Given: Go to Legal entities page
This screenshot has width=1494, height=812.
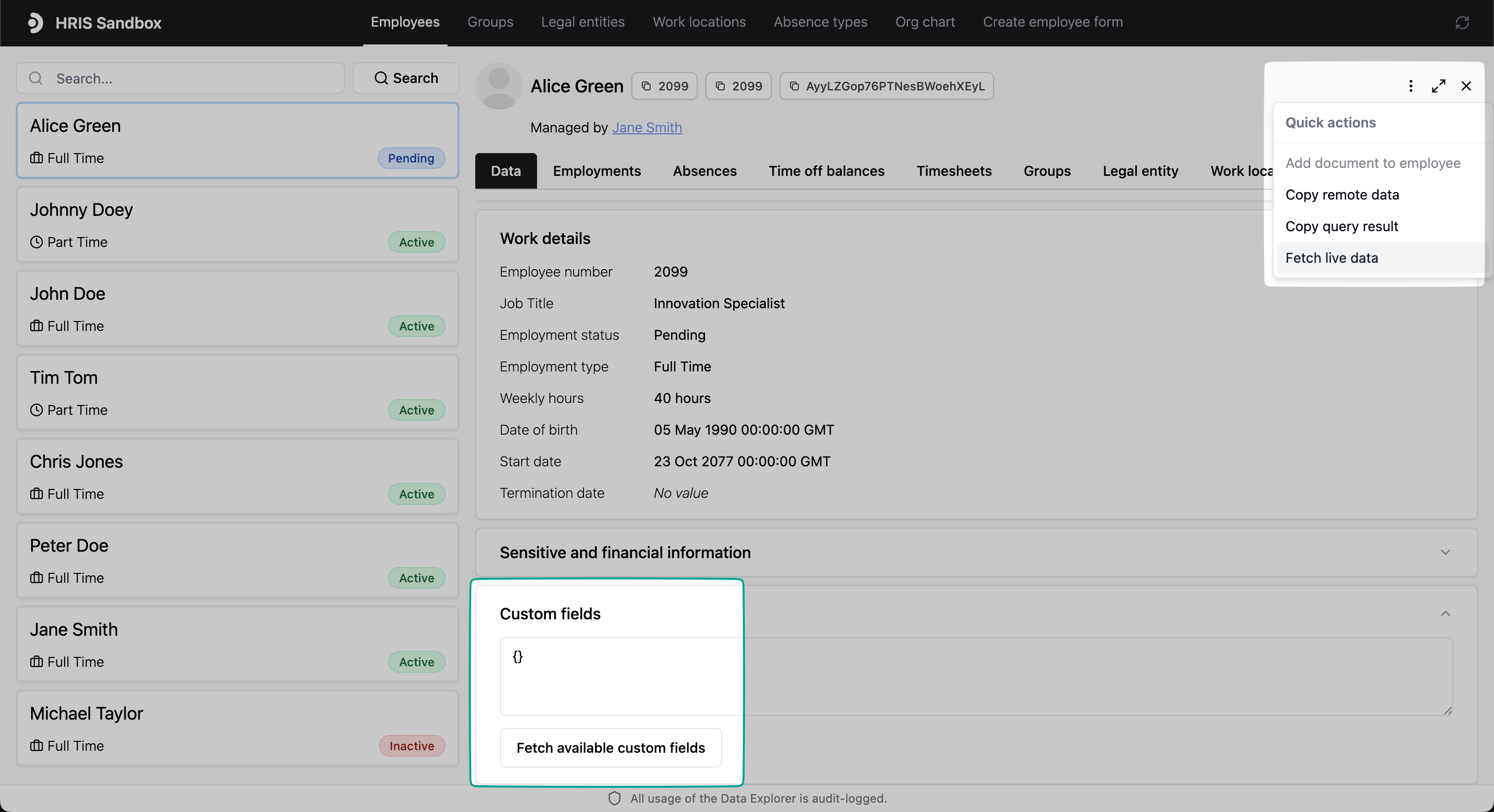Looking at the screenshot, I should [583, 22].
